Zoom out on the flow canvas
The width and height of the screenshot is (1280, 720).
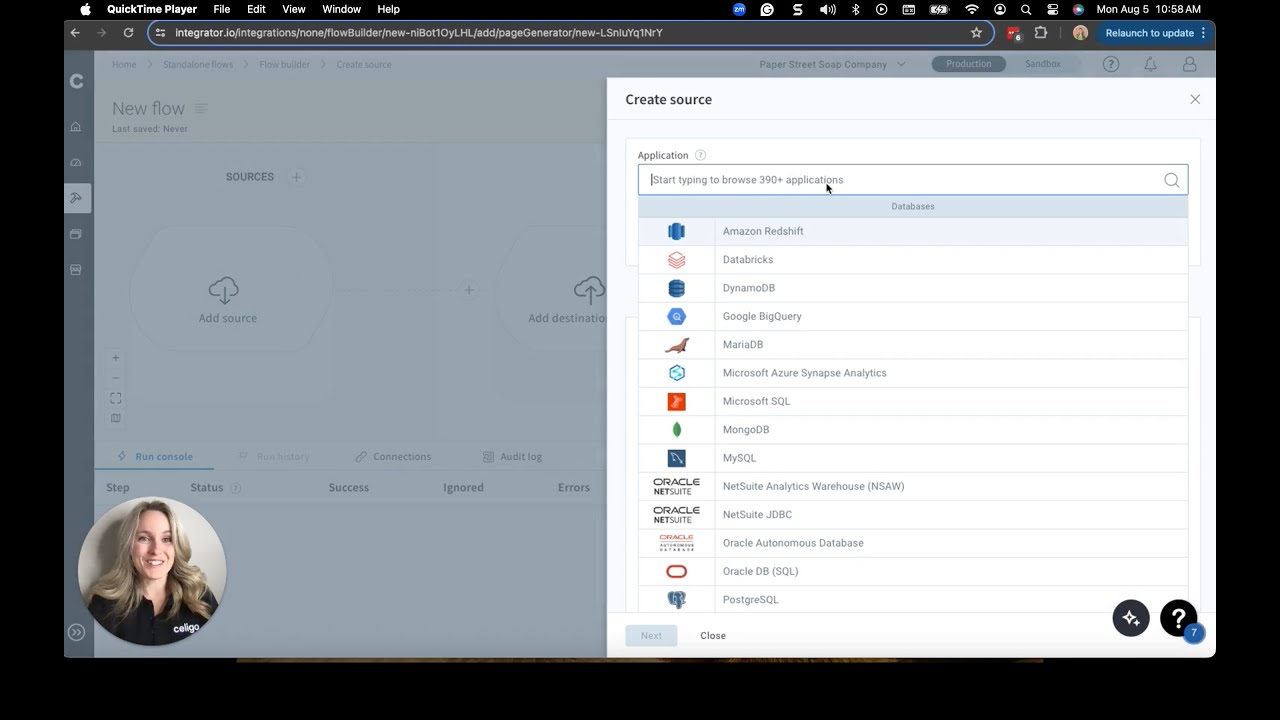[116, 378]
